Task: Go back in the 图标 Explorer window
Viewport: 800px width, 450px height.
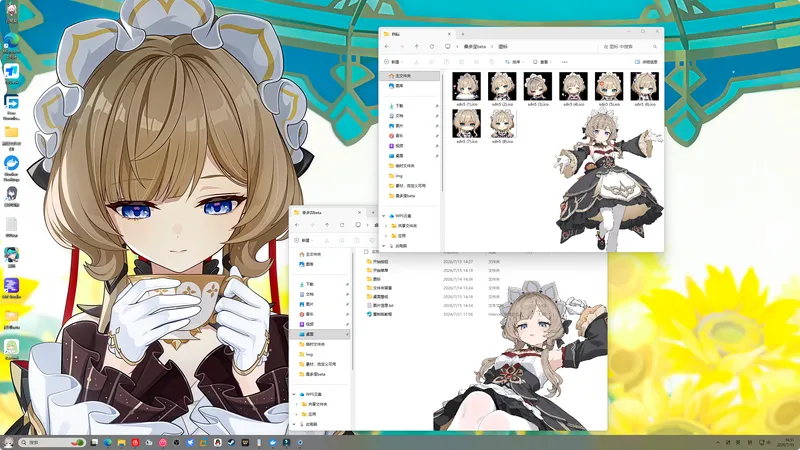Action: tap(387, 46)
